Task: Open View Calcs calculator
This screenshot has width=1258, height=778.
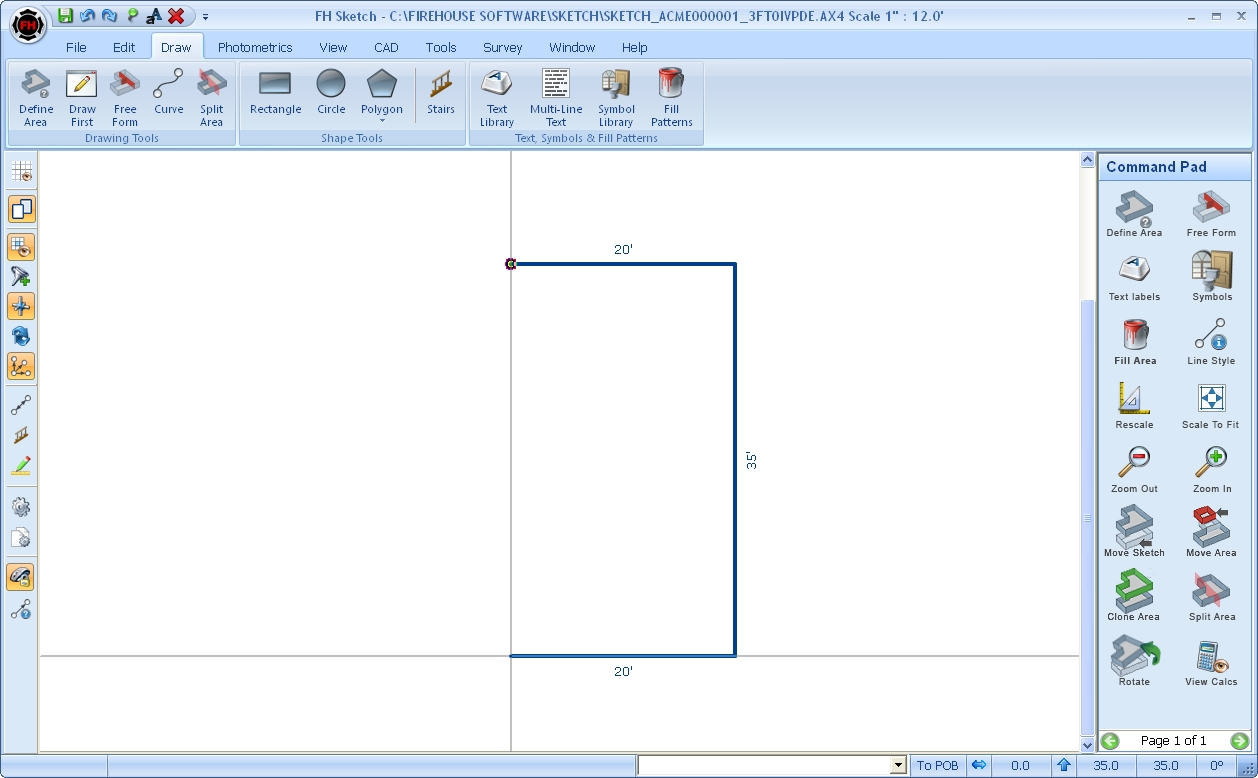Action: pyautogui.click(x=1211, y=662)
